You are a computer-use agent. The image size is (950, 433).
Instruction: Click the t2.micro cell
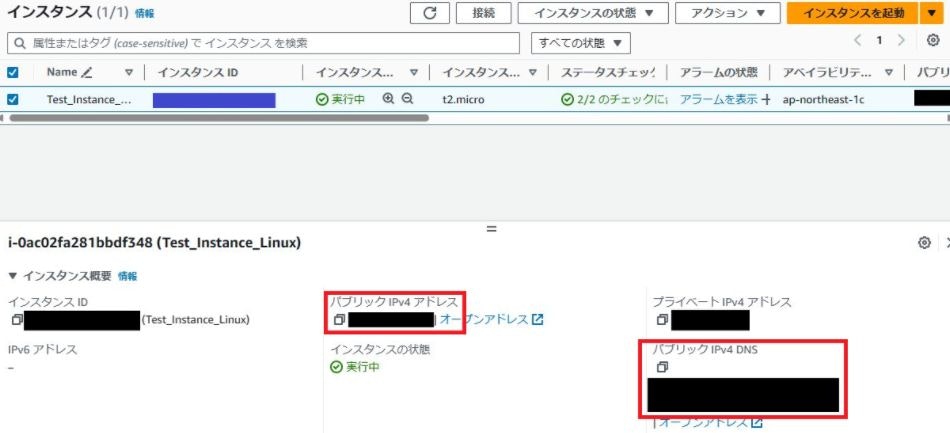[x=463, y=99]
